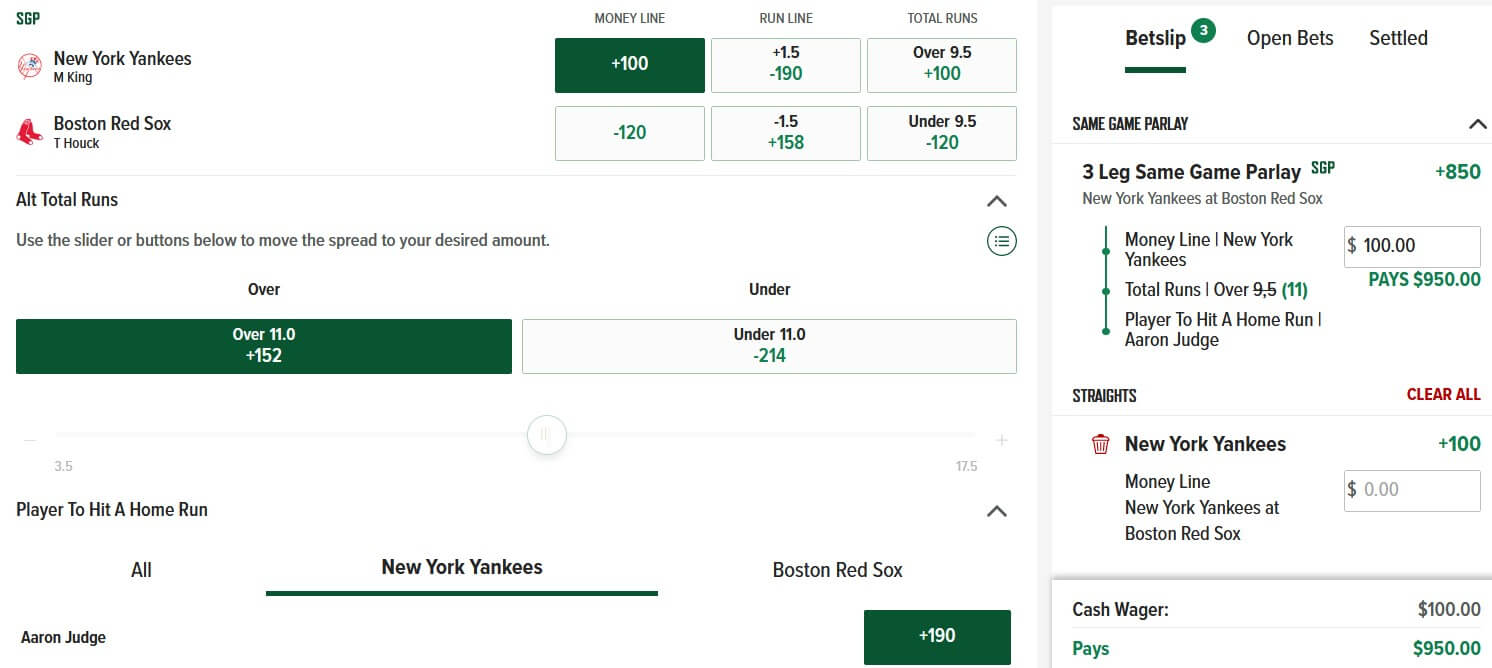The height and width of the screenshot is (668, 1492).
Task: Toggle the Over 11.0 +152 selection
Action: pos(264,346)
